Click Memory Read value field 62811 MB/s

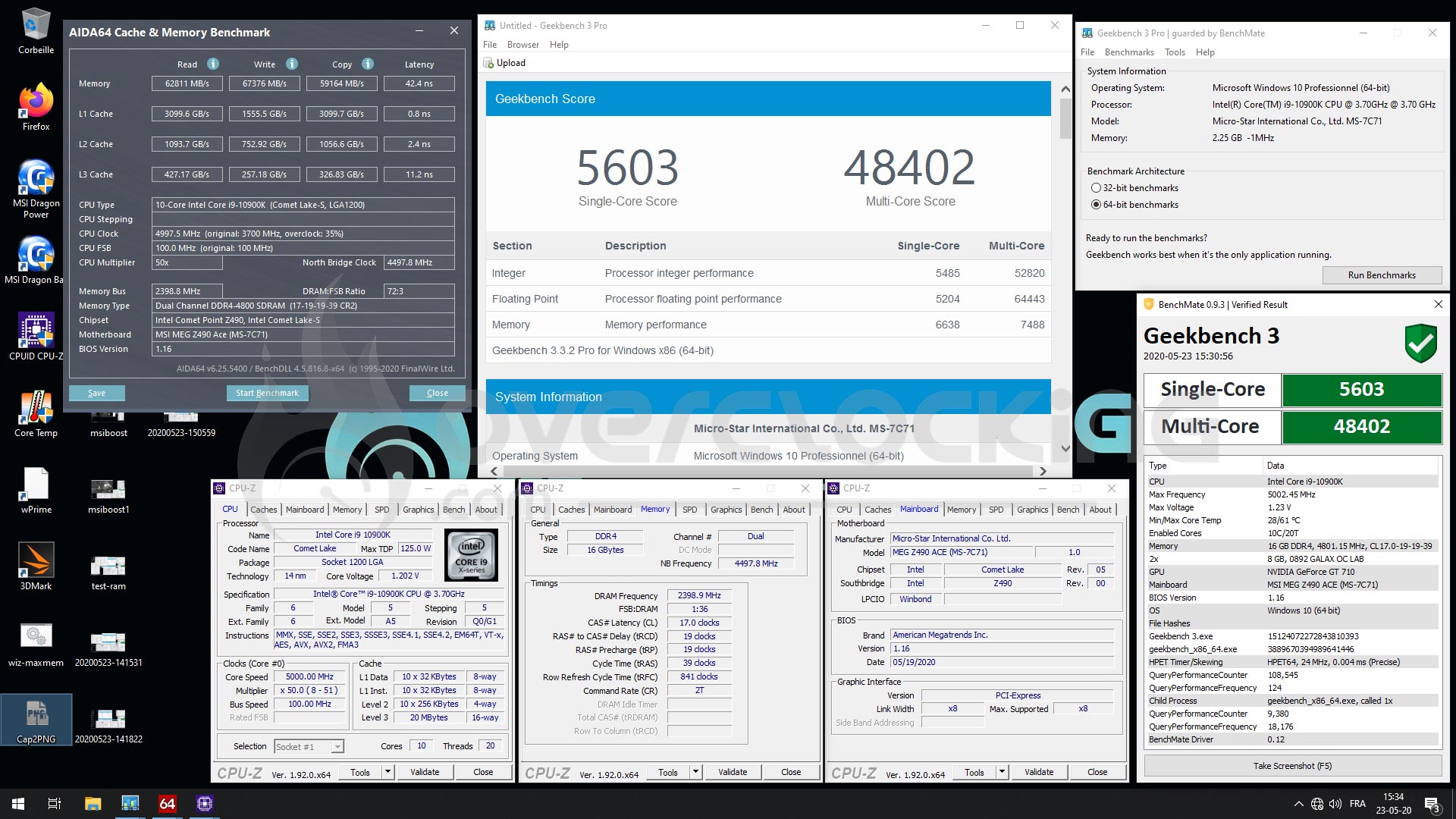[x=187, y=83]
